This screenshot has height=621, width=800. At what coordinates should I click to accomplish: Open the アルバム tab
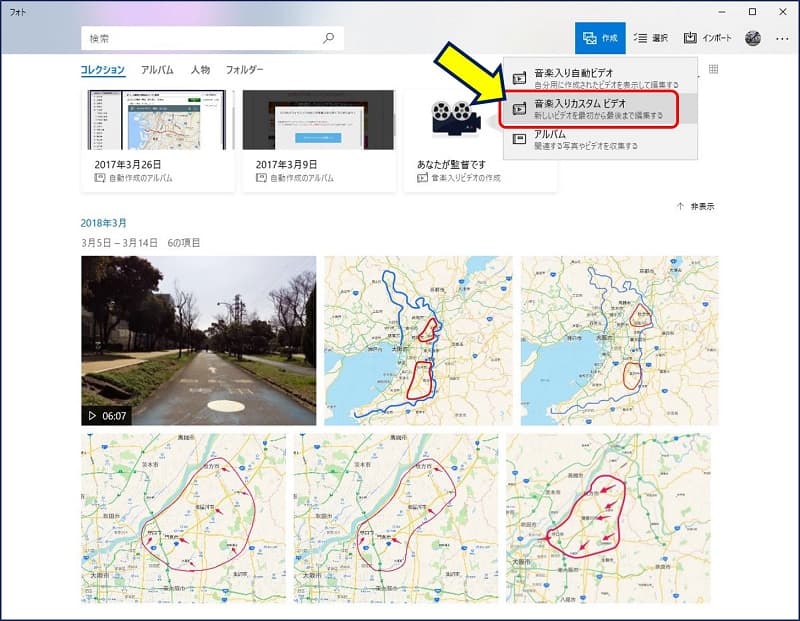[x=157, y=70]
